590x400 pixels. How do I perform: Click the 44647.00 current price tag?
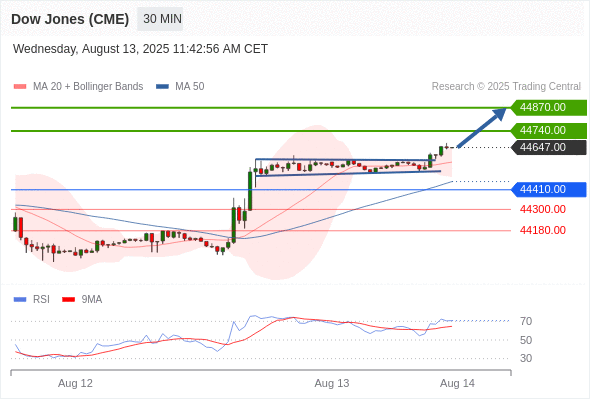coord(549,148)
